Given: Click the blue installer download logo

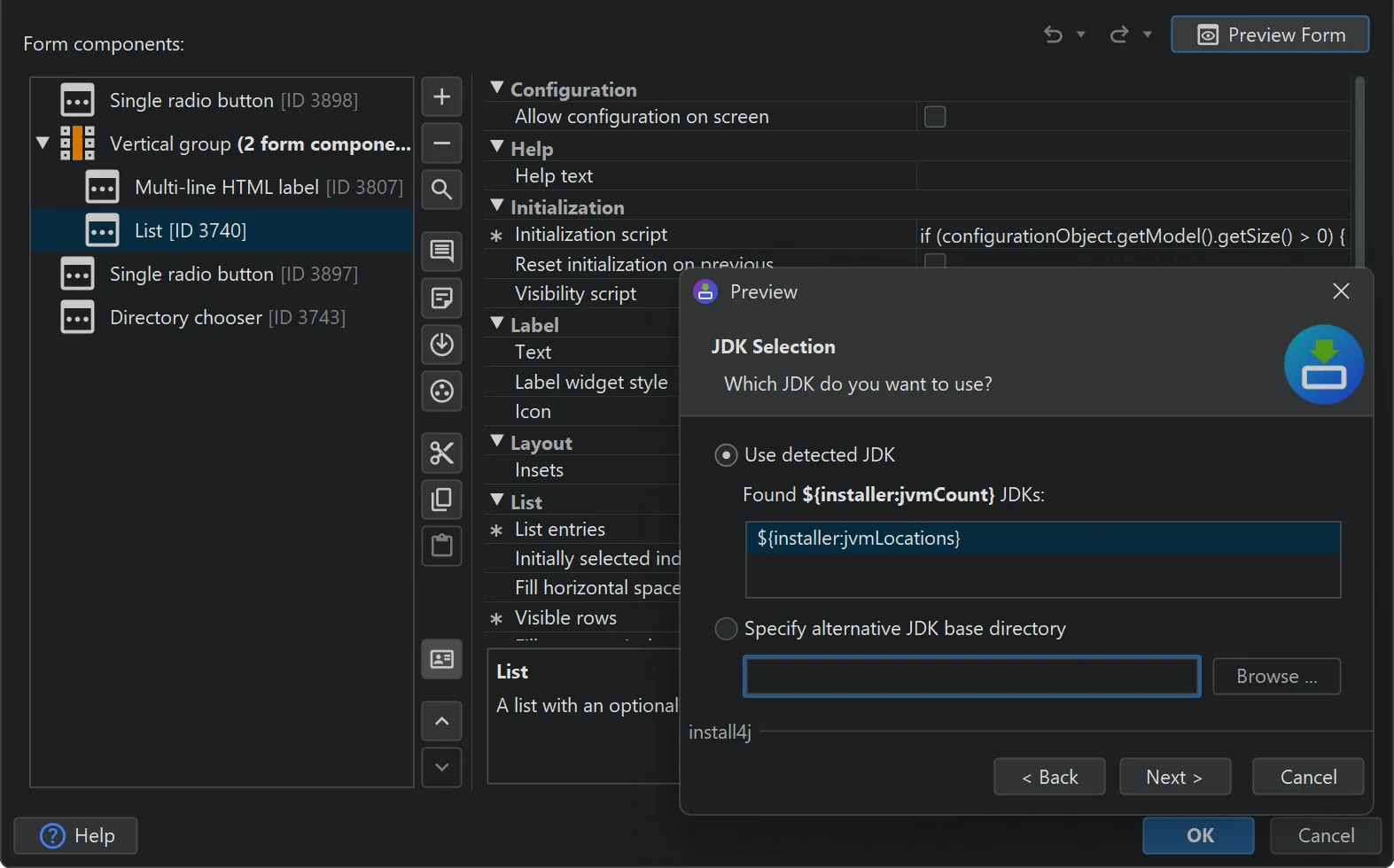Looking at the screenshot, I should point(1324,364).
